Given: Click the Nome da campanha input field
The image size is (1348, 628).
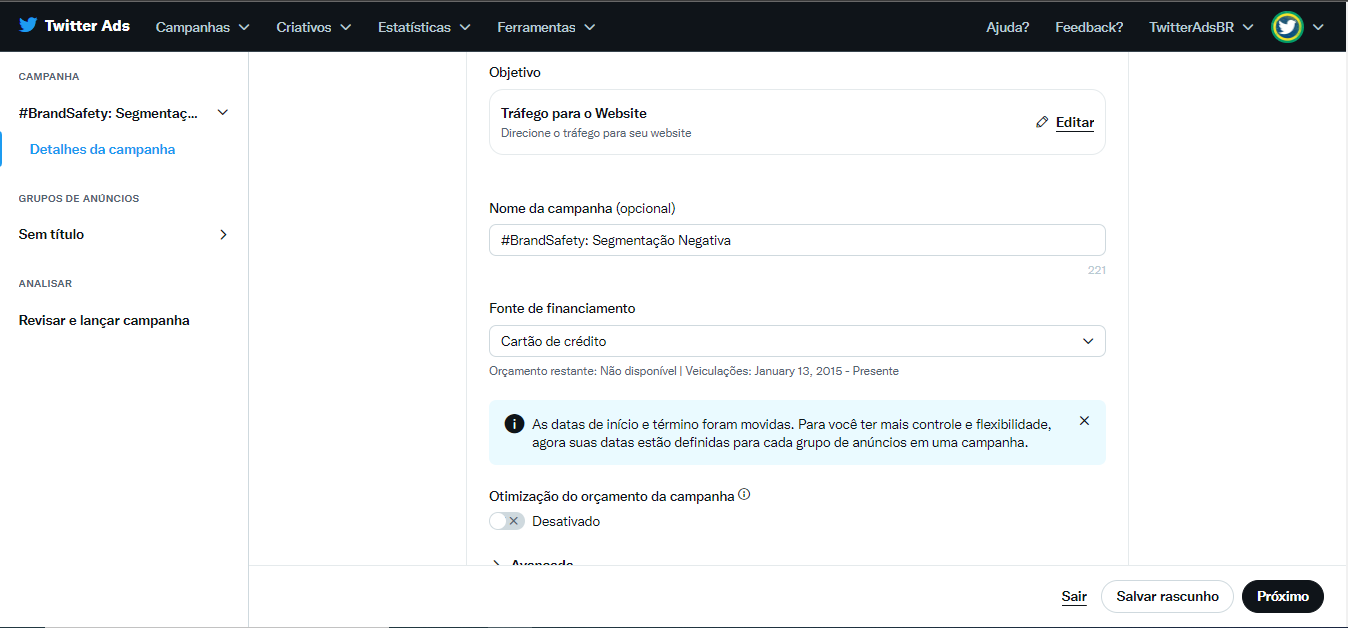Looking at the screenshot, I should (x=797, y=240).
